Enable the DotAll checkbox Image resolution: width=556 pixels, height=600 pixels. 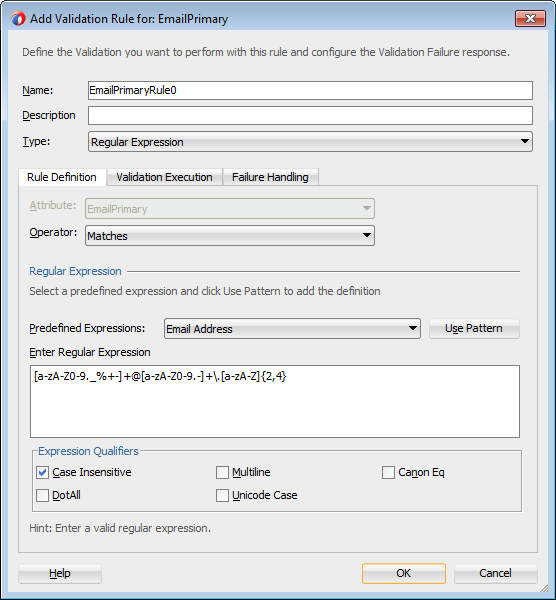[x=42, y=496]
